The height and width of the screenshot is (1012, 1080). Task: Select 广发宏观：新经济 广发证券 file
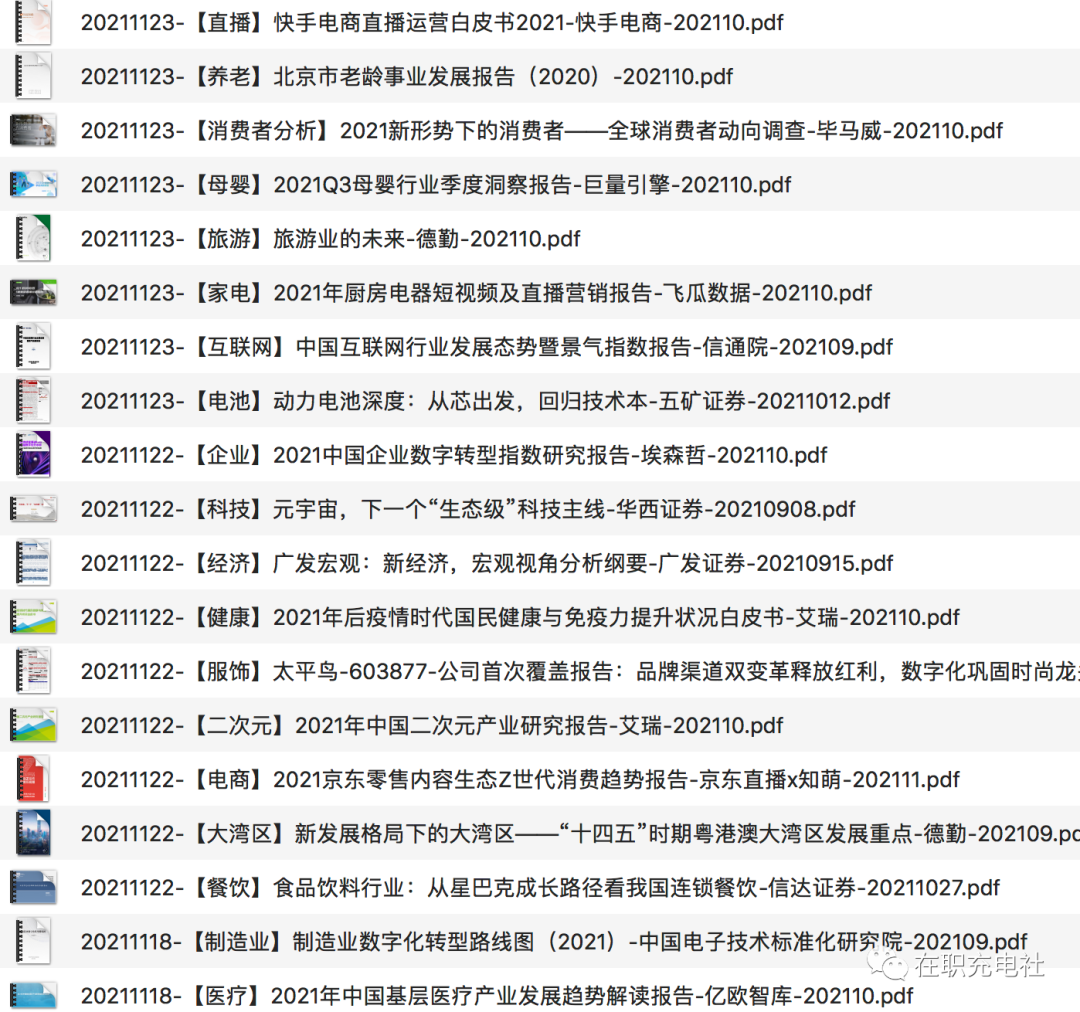tap(486, 563)
